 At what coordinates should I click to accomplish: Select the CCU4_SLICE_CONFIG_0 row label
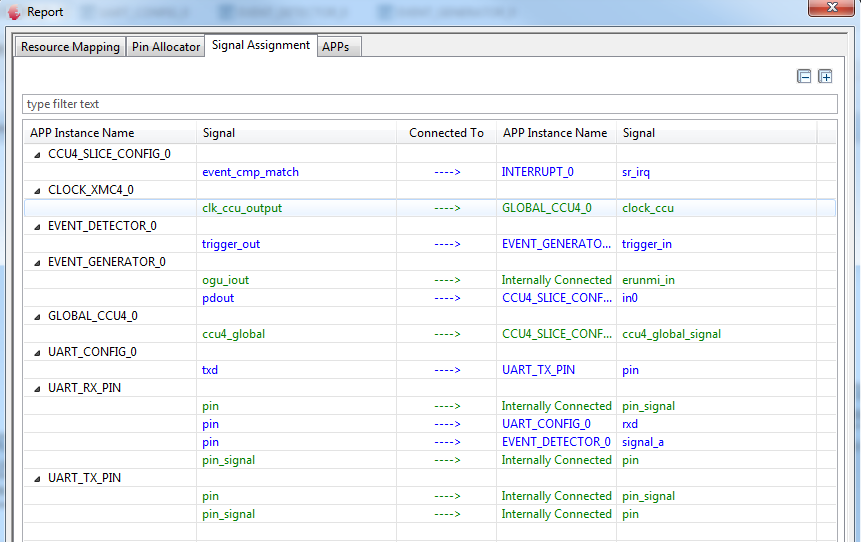[x=109, y=154]
